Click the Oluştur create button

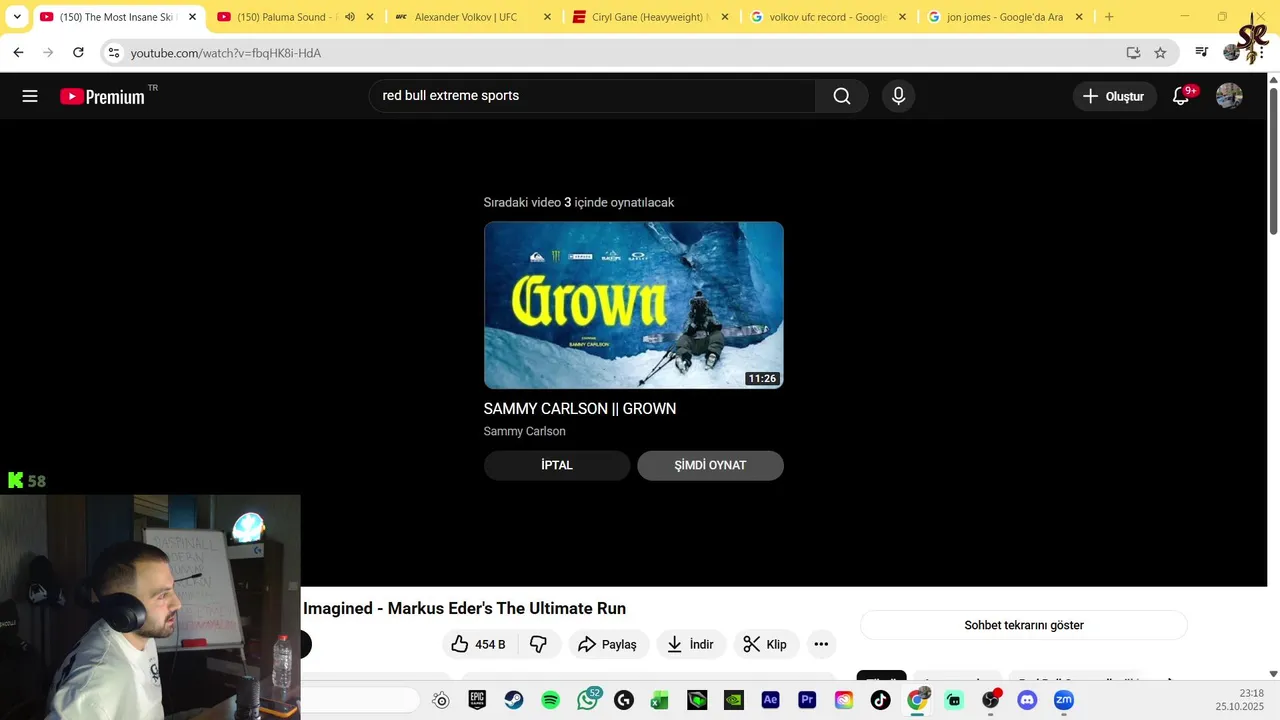[x=1114, y=96]
